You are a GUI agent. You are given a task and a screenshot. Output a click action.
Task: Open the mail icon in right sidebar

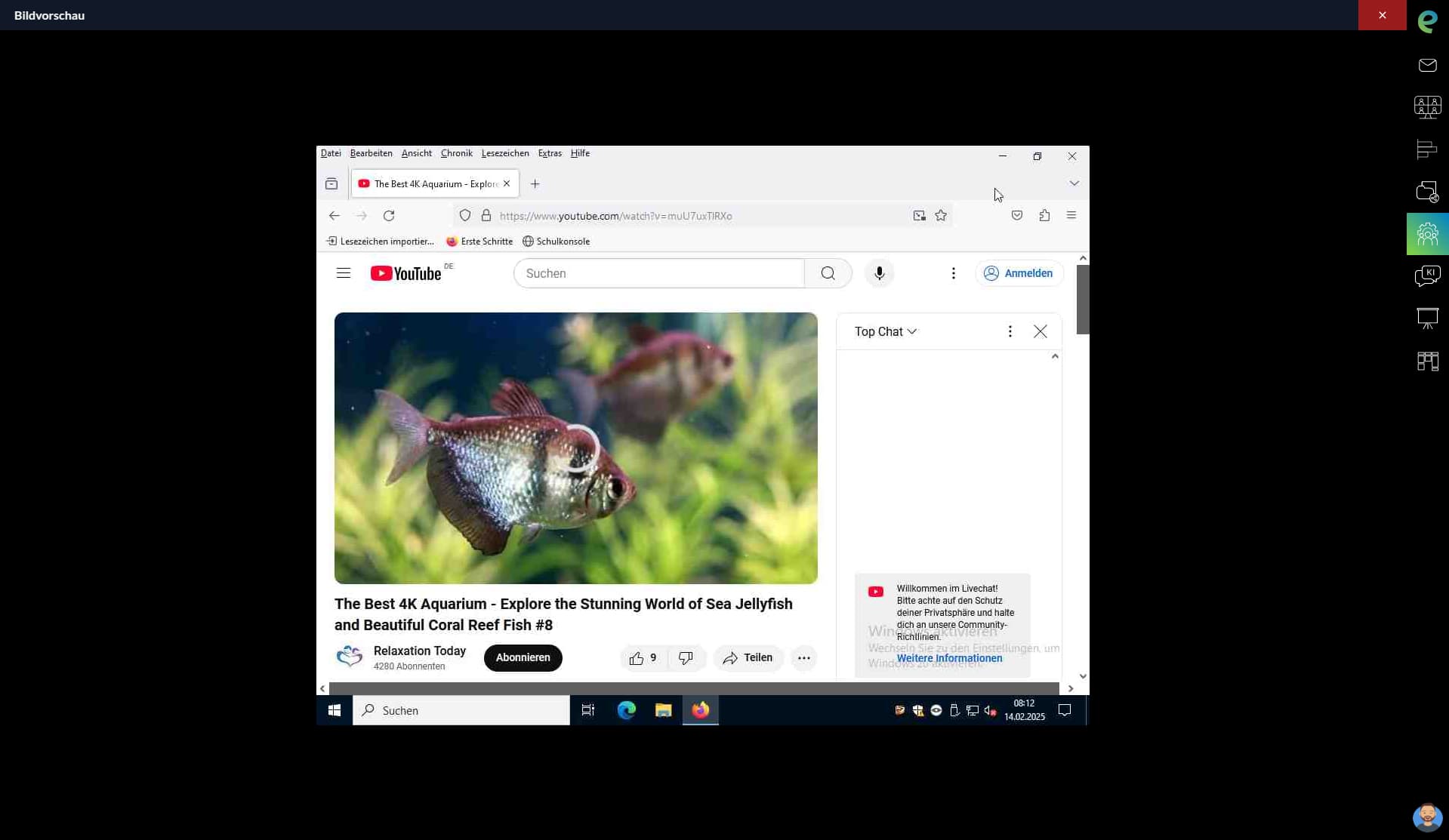[1427, 66]
